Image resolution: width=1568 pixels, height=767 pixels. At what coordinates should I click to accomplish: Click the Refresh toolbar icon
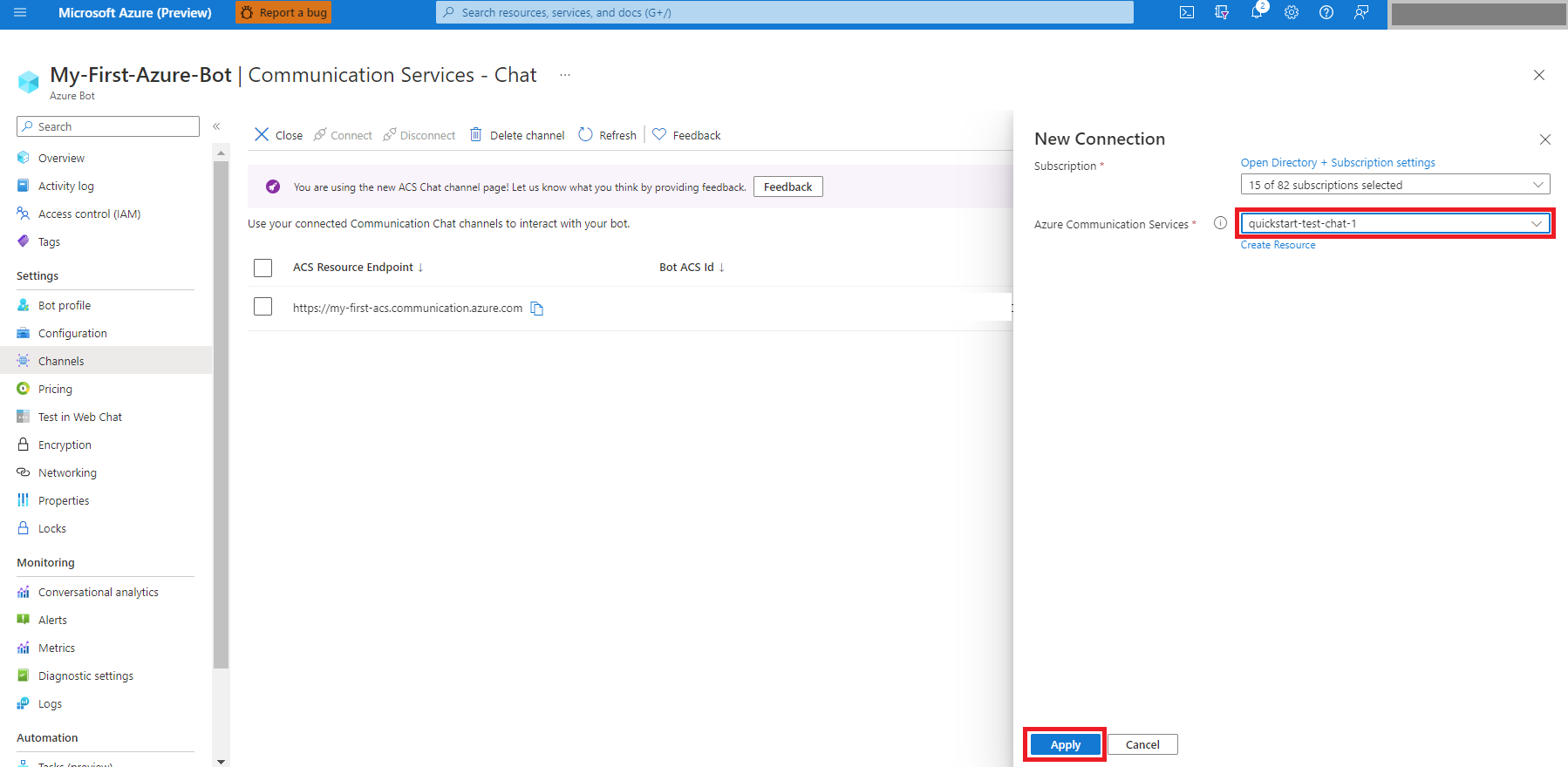pyautogui.click(x=586, y=135)
